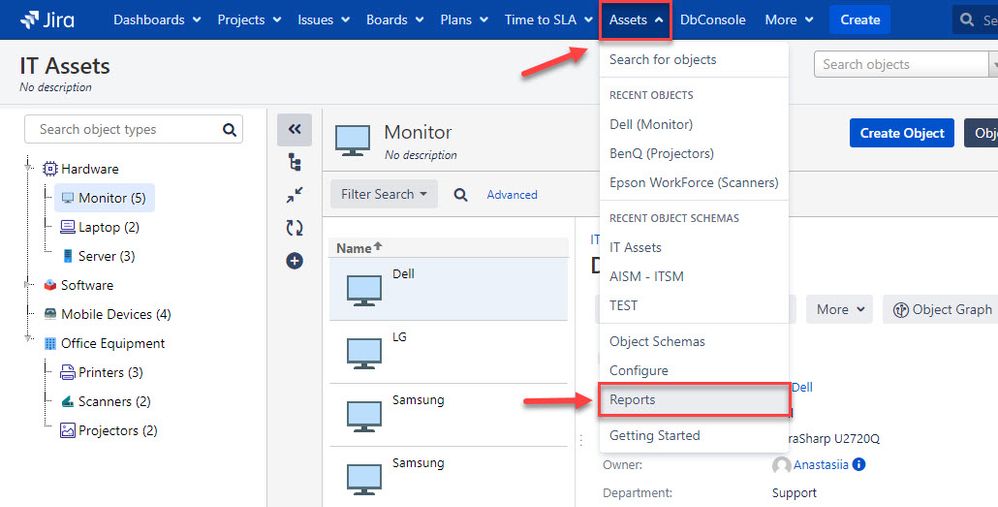The height and width of the screenshot is (507, 998).
Task: Open recent object BenQ (Projectors)
Action: click(693, 153)
